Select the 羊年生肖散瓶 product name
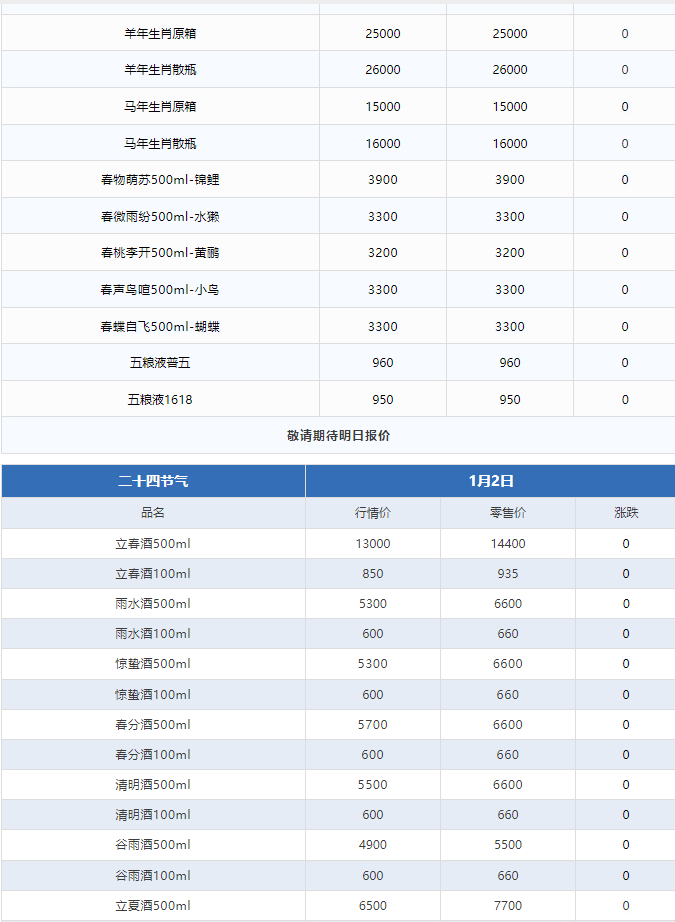The width and height of the screenshot is (675, 922). coord(160,69)
